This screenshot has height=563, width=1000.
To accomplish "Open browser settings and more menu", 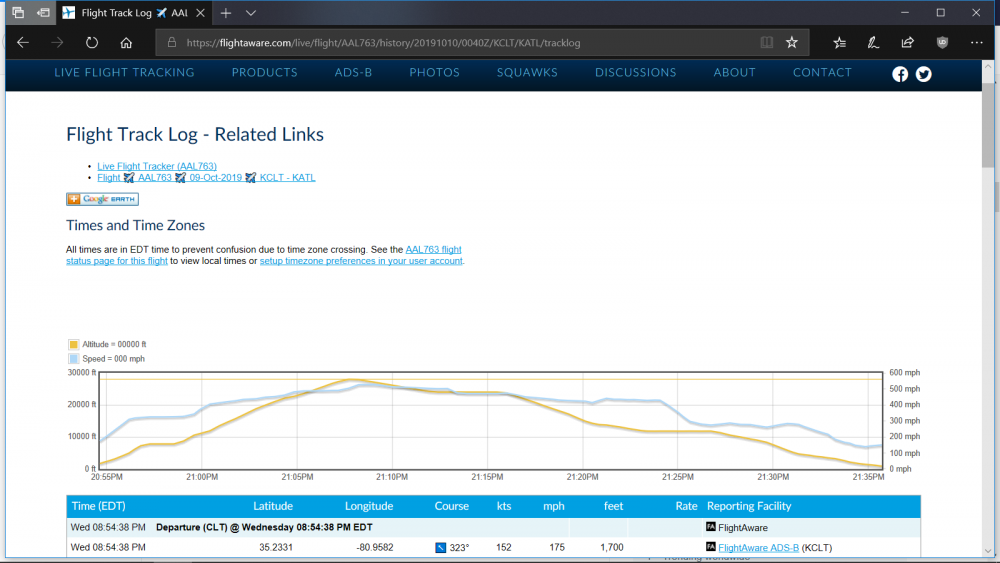I will click(976, 43).
